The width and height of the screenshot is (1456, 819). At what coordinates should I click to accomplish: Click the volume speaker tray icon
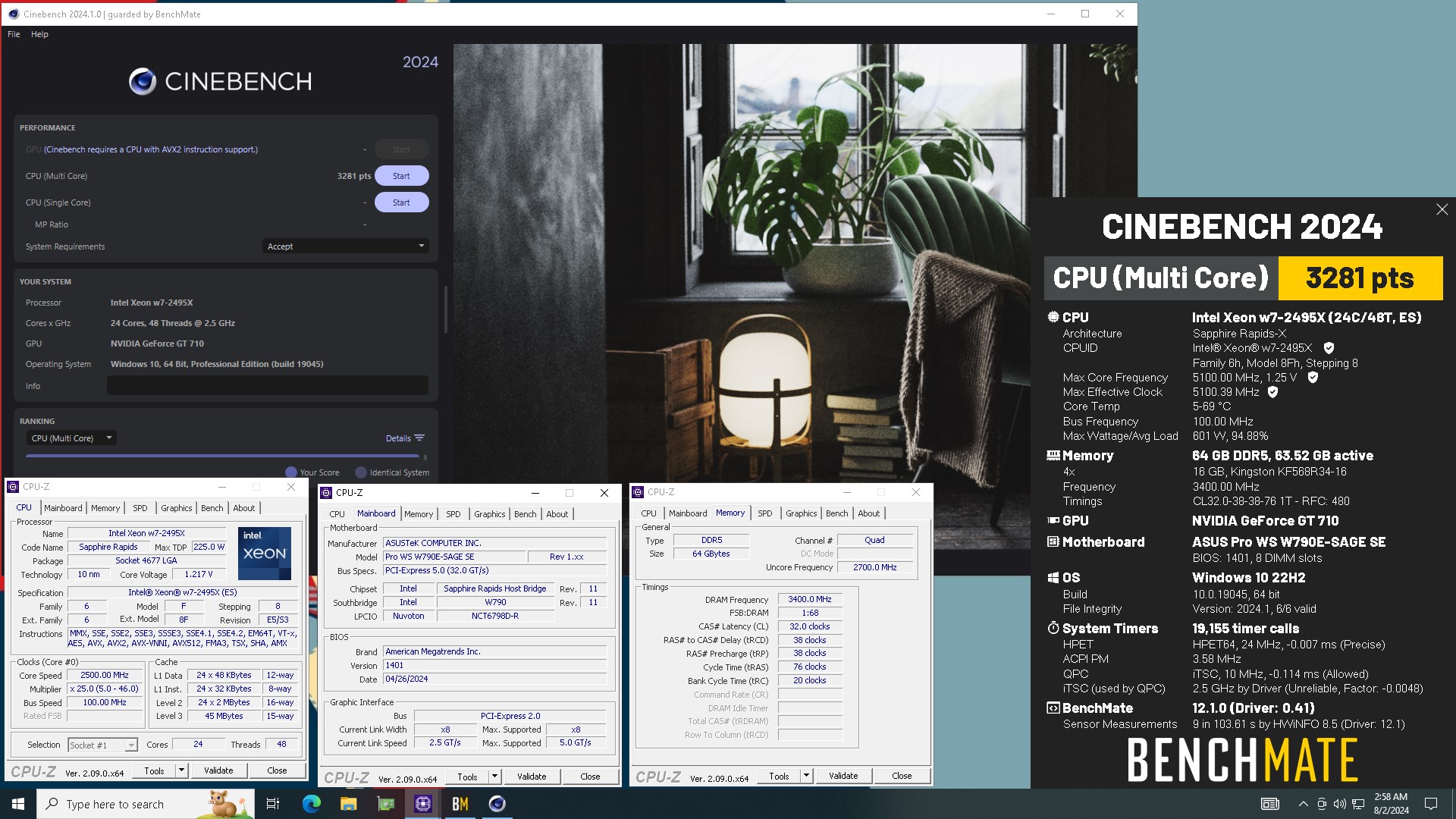click(1339, 804)
